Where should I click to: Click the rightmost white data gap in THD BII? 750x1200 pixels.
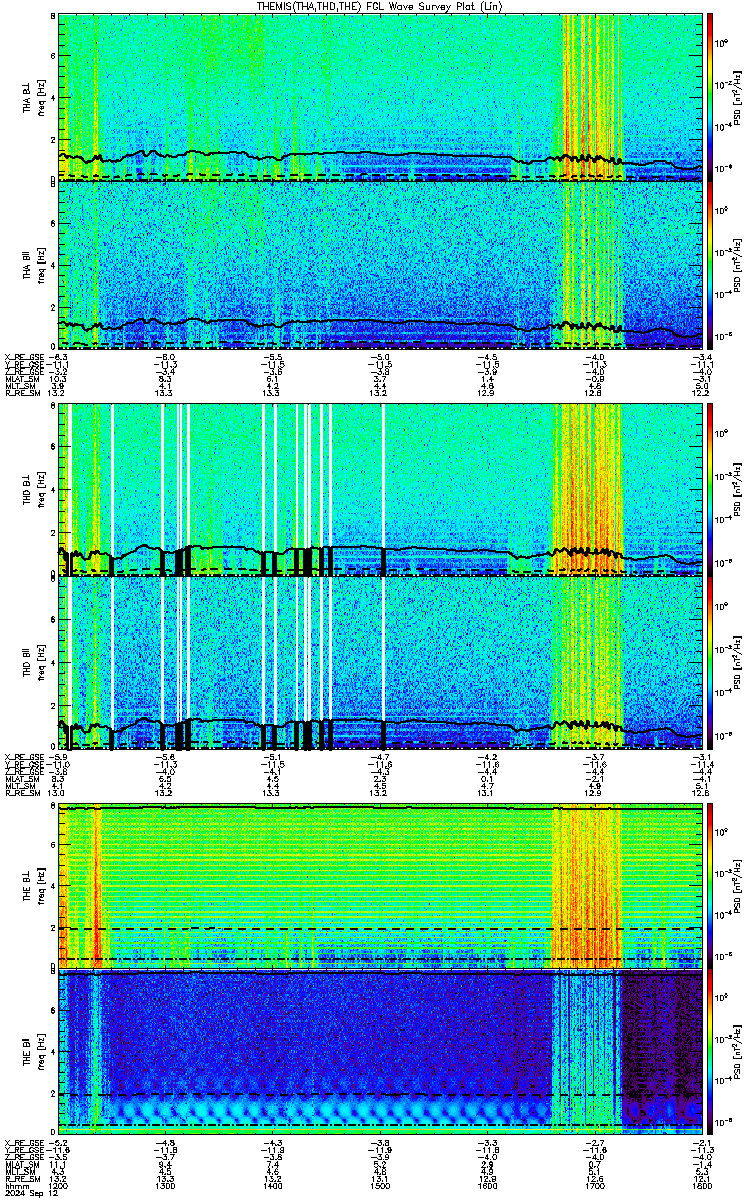[x=382, y=650]
